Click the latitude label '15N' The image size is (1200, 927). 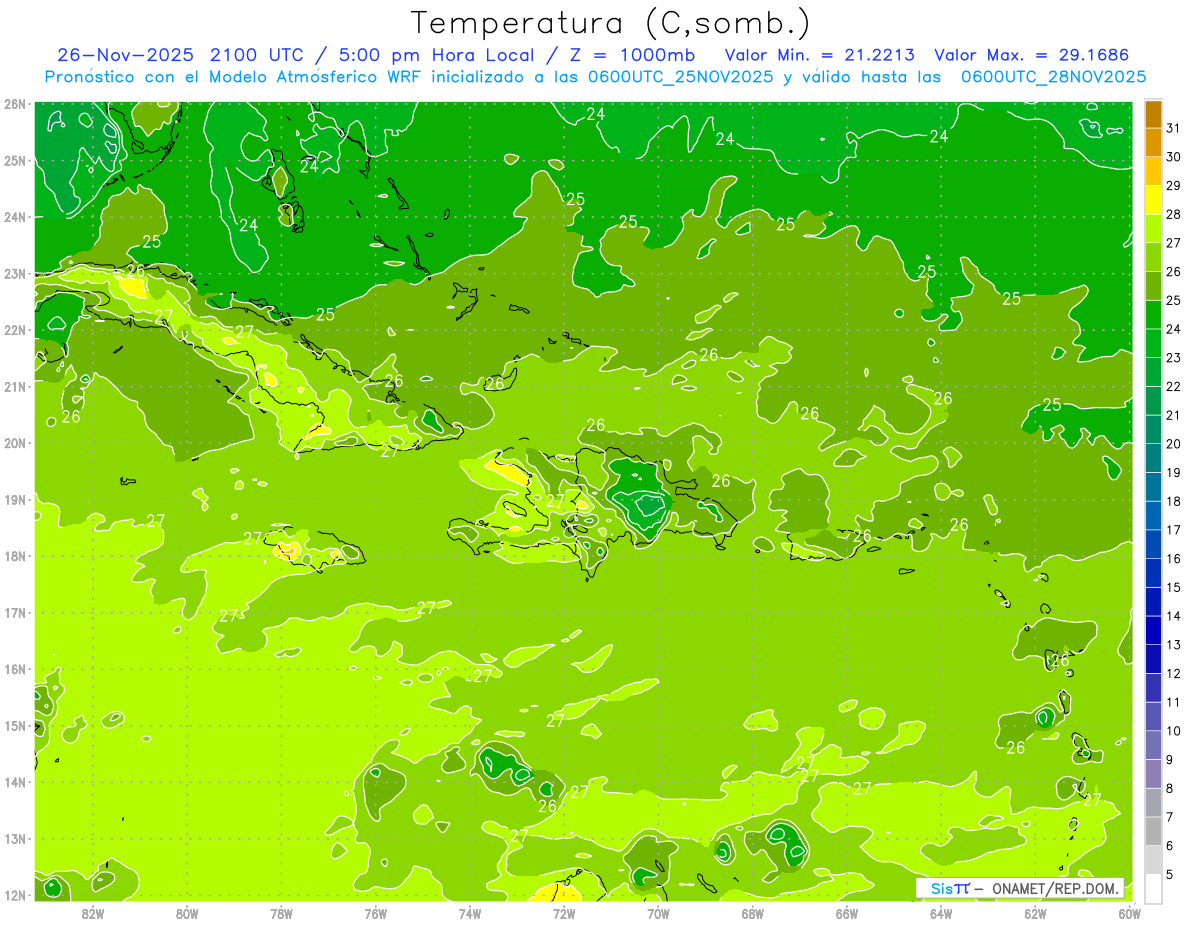click(x=15, y=725)
